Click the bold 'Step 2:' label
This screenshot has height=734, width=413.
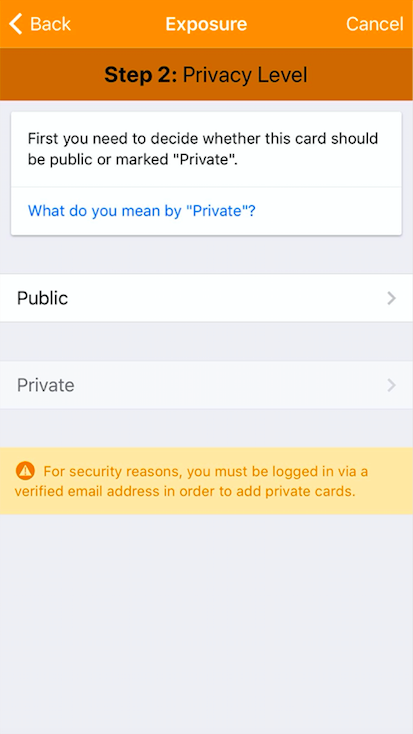[140, 74]
